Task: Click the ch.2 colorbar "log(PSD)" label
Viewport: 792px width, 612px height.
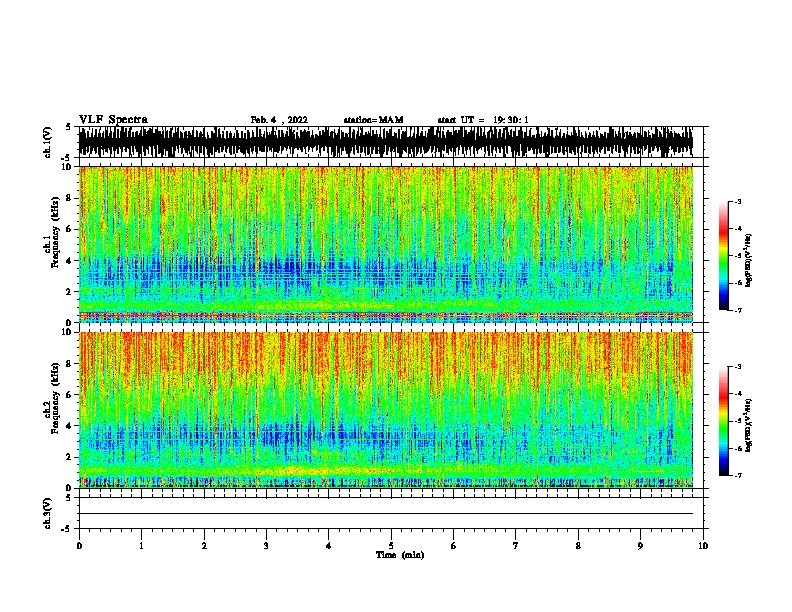Action: pyautogui.click(x=748, y=425)
